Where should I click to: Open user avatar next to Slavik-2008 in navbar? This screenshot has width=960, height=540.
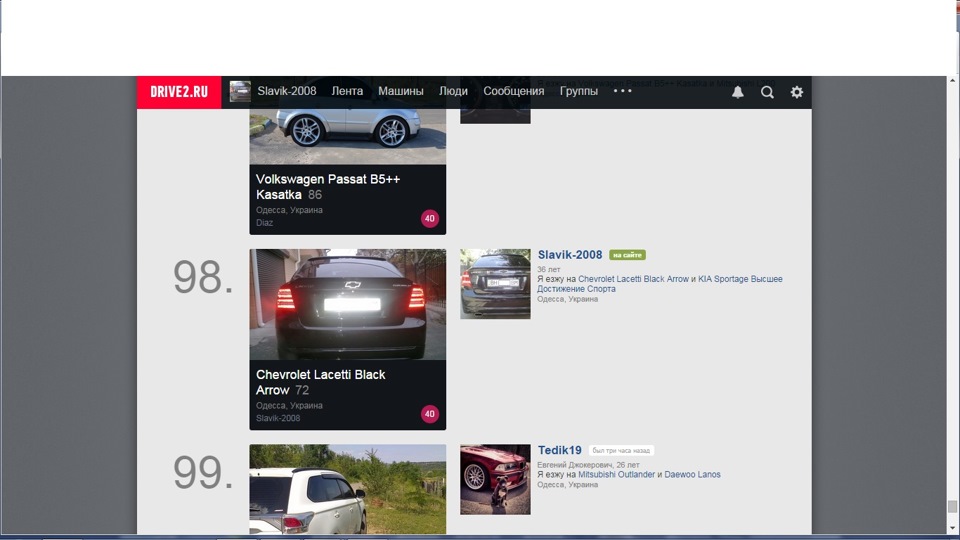(240, 91)
